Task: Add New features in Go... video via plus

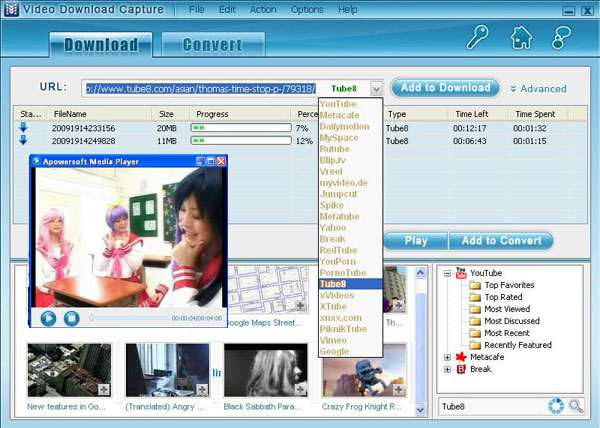Action: coord(103,390)
